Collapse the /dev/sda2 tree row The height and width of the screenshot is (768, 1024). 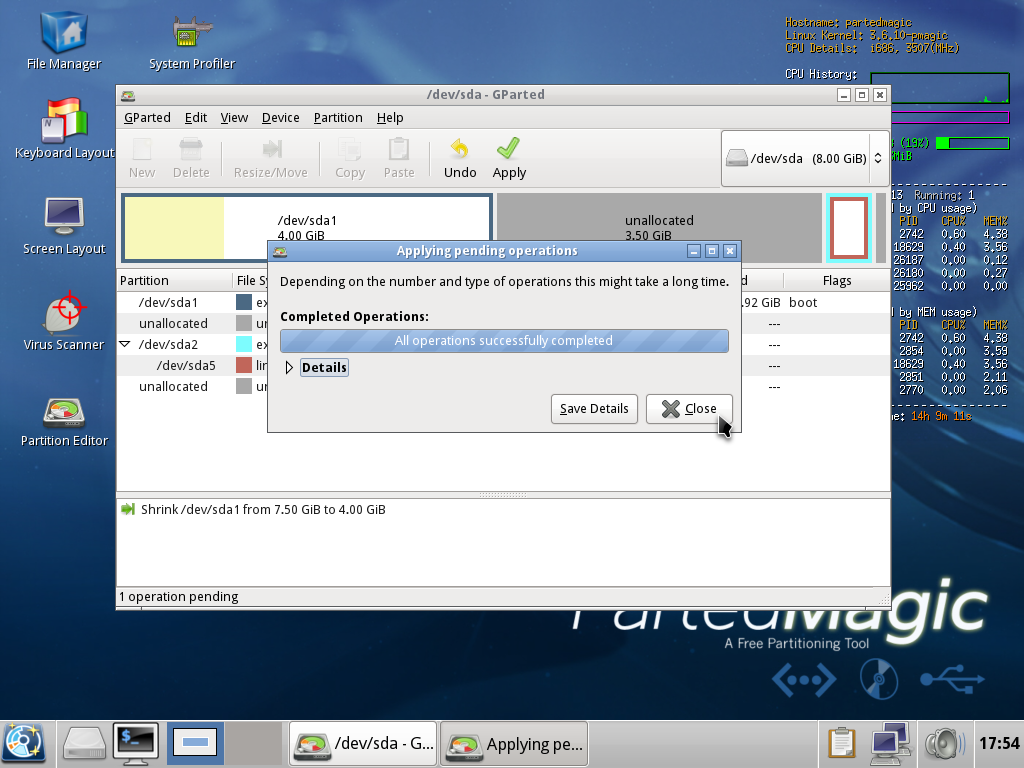coord(125,344)
